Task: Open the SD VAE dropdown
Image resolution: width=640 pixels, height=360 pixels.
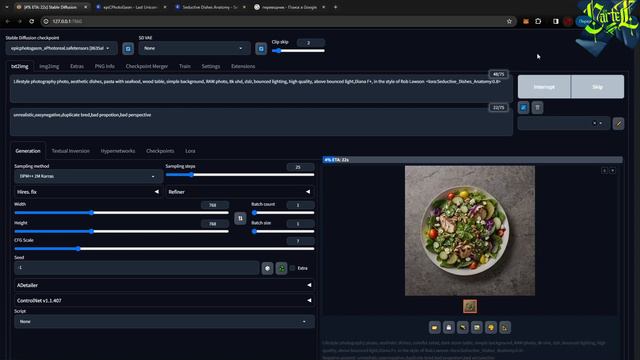Action: point(194,48)
